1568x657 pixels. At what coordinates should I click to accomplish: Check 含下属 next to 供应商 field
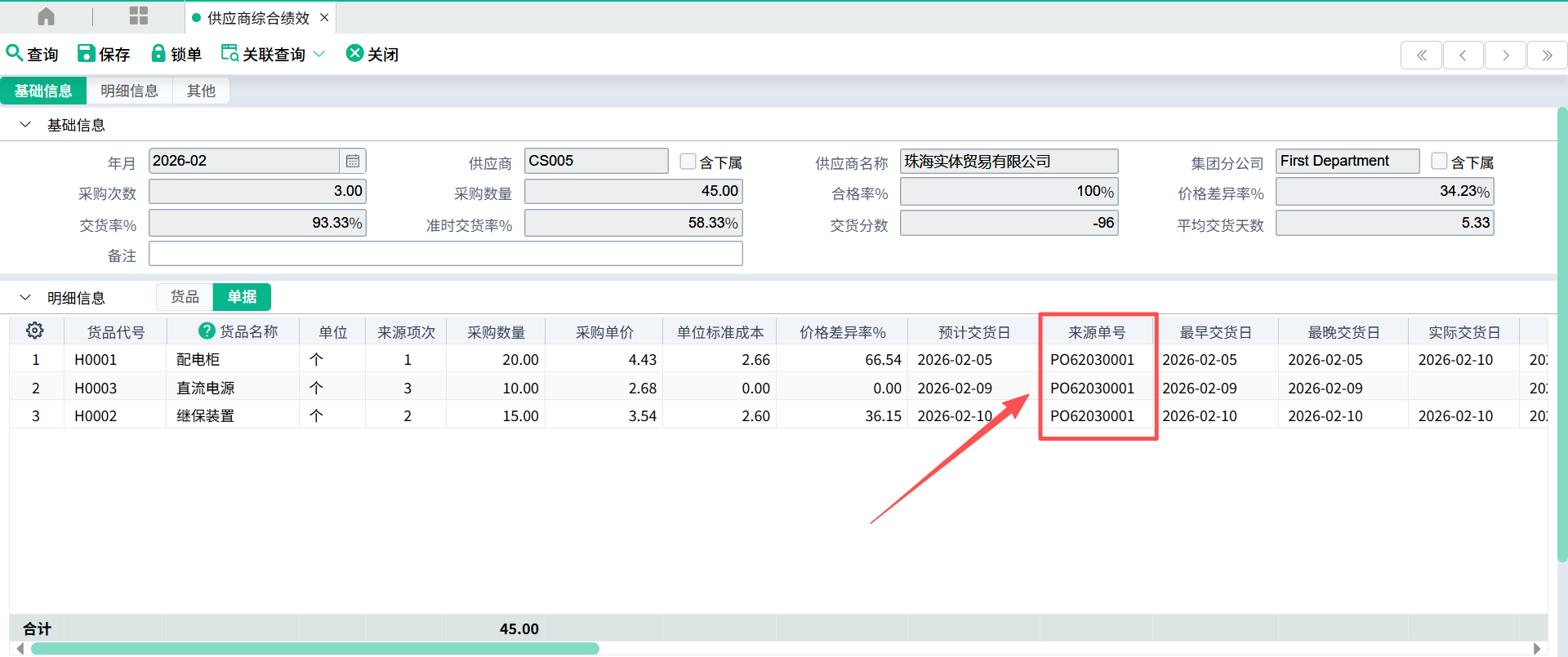pos(688,162)
